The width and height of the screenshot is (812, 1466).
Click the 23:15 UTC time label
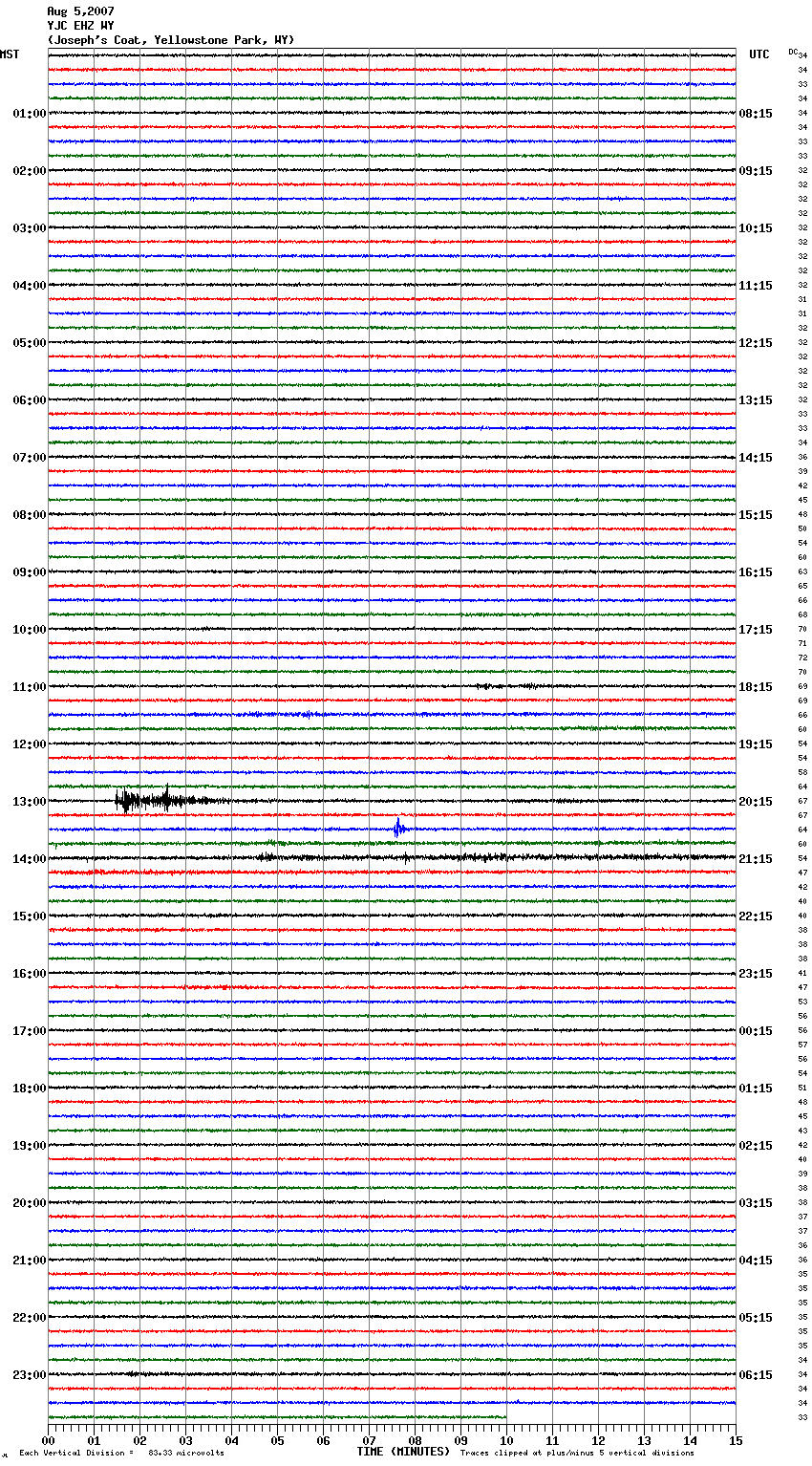click(756, 974)
